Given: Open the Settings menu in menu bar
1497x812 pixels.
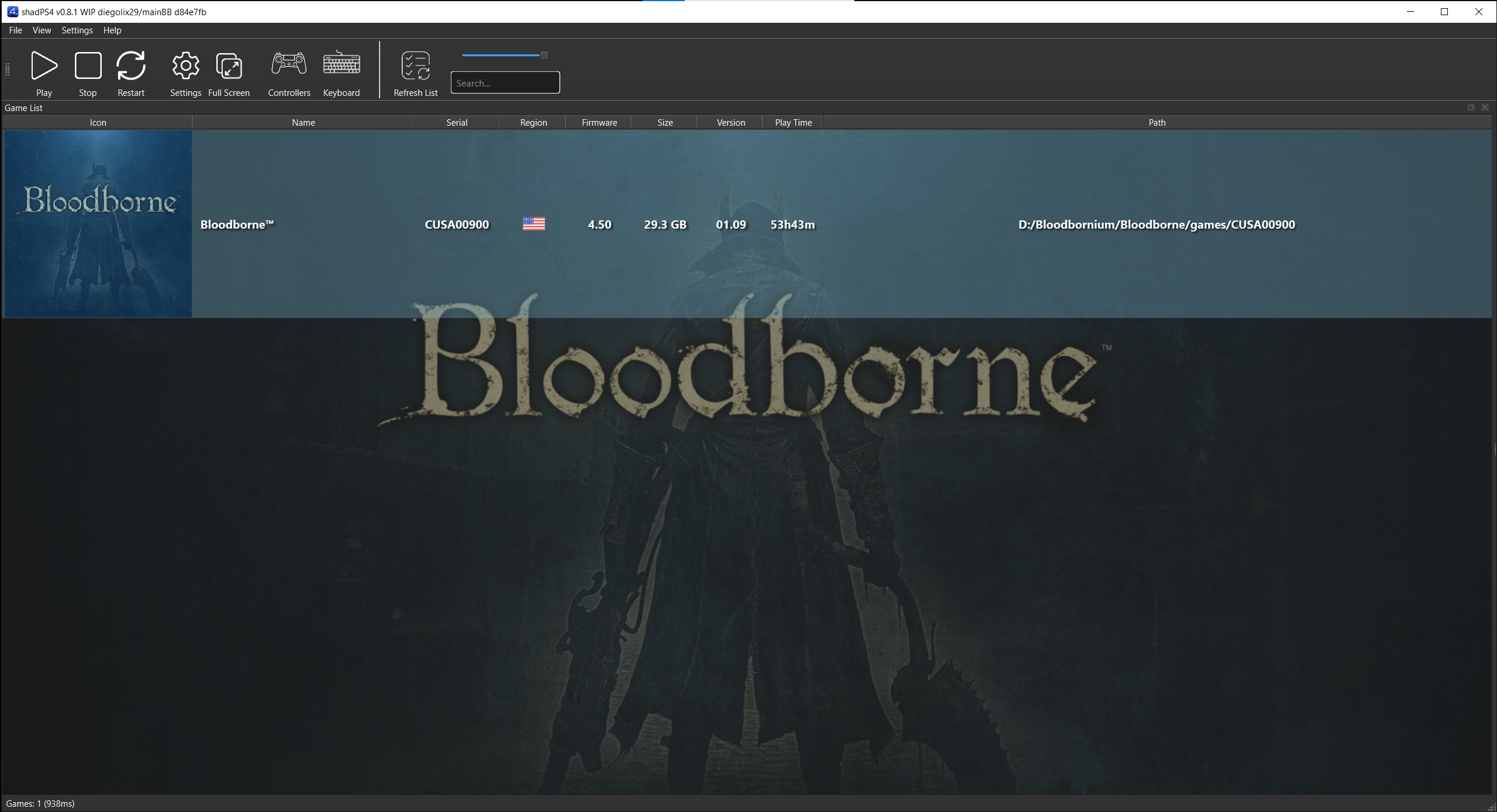Looking at the screenshot, I should point(77,30).
